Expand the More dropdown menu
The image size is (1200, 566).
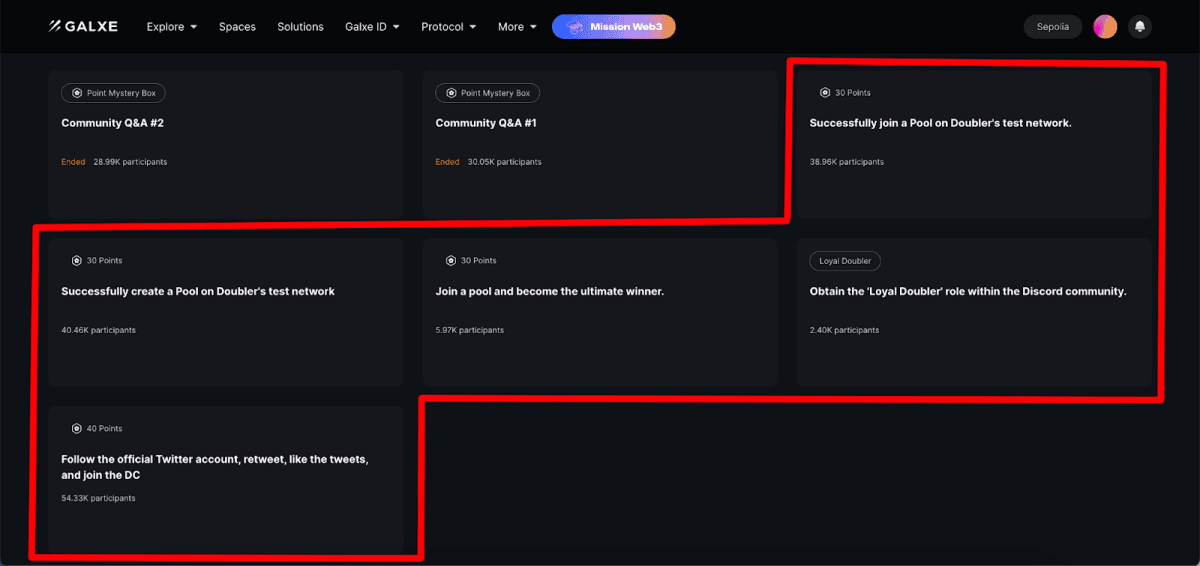point(517,27)
